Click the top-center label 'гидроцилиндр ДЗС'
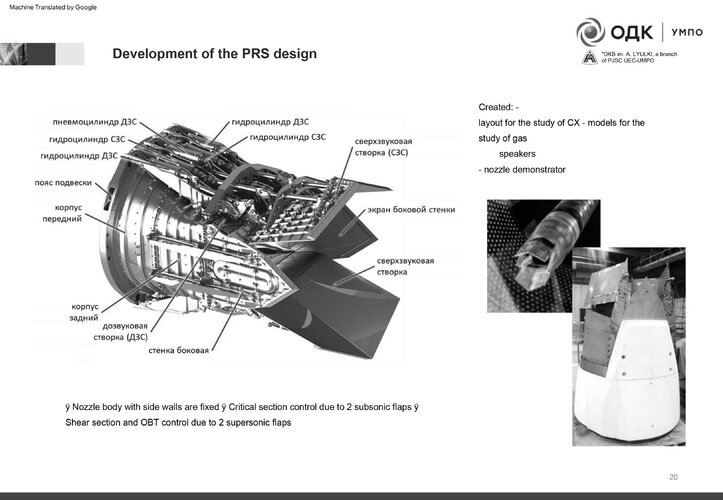This screenshot has width=723, height=500. [x=270, y=122]
